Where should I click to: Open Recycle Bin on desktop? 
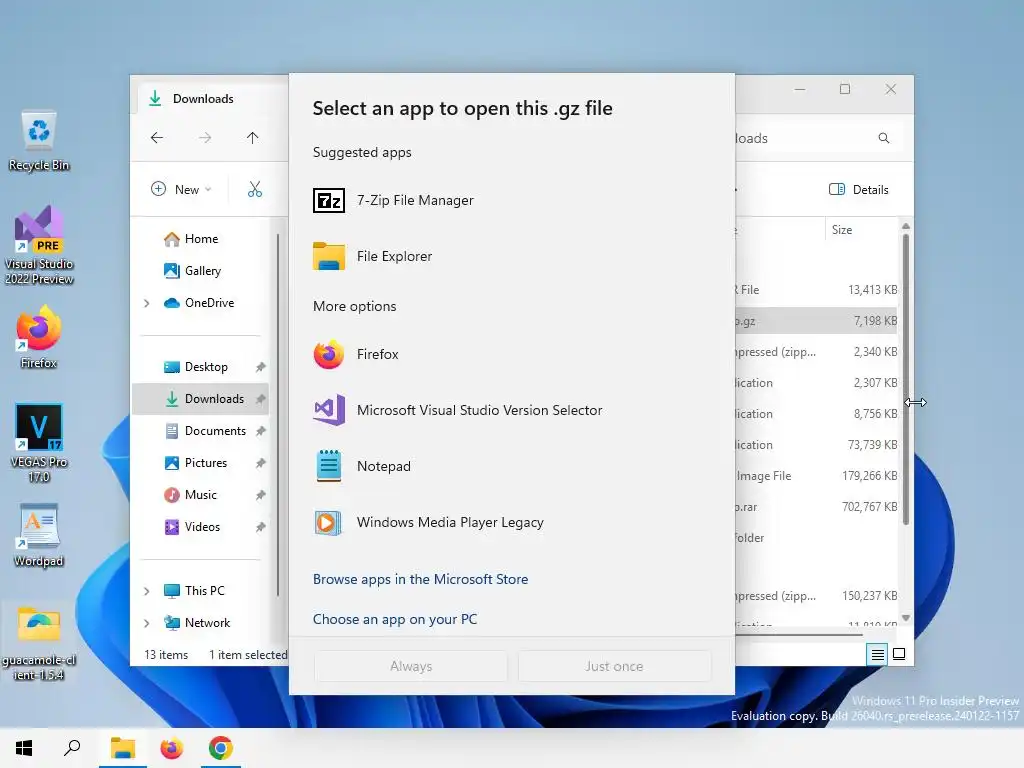click(x=39, y=142)
